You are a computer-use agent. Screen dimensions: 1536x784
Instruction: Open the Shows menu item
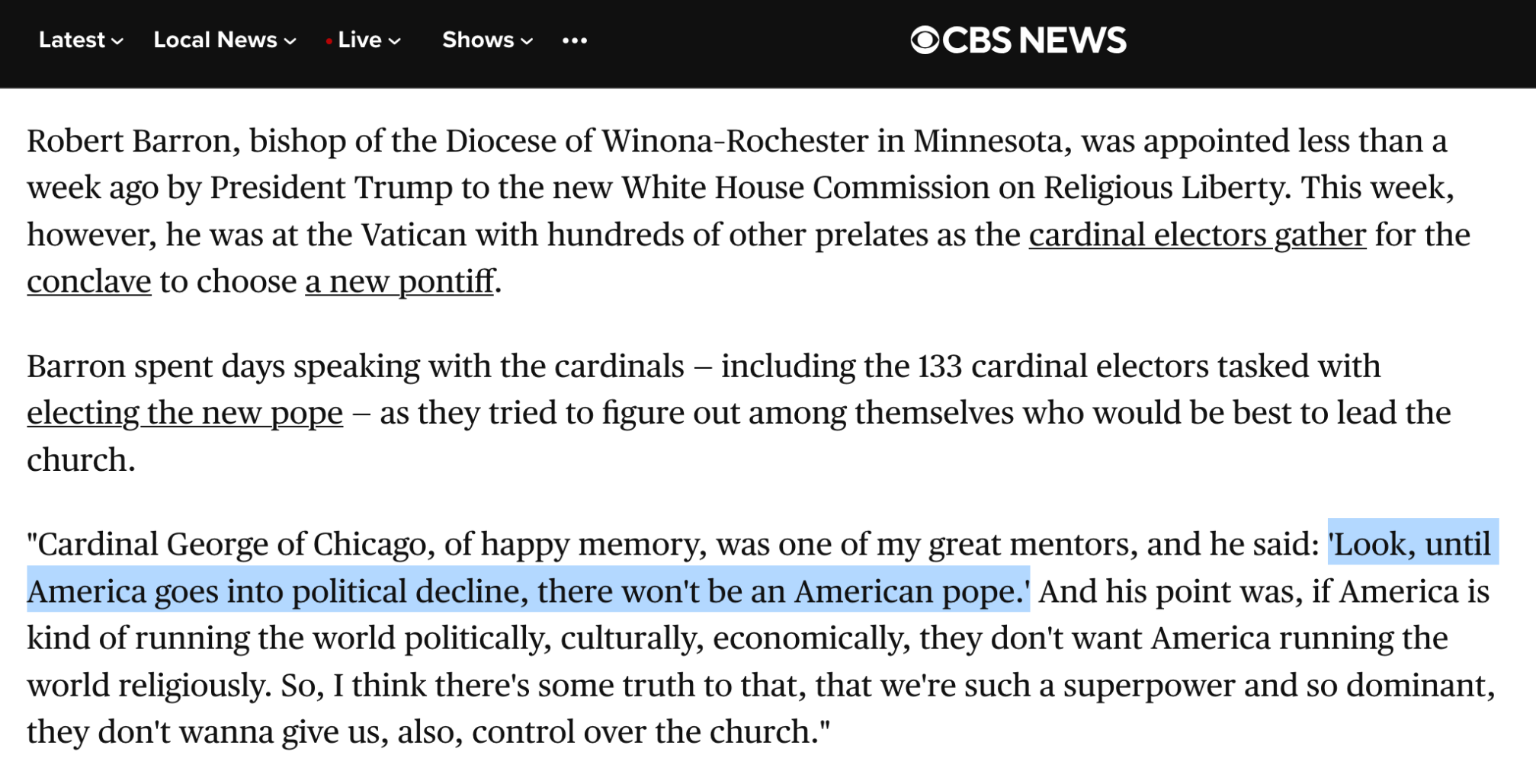[x=478, y=40]
